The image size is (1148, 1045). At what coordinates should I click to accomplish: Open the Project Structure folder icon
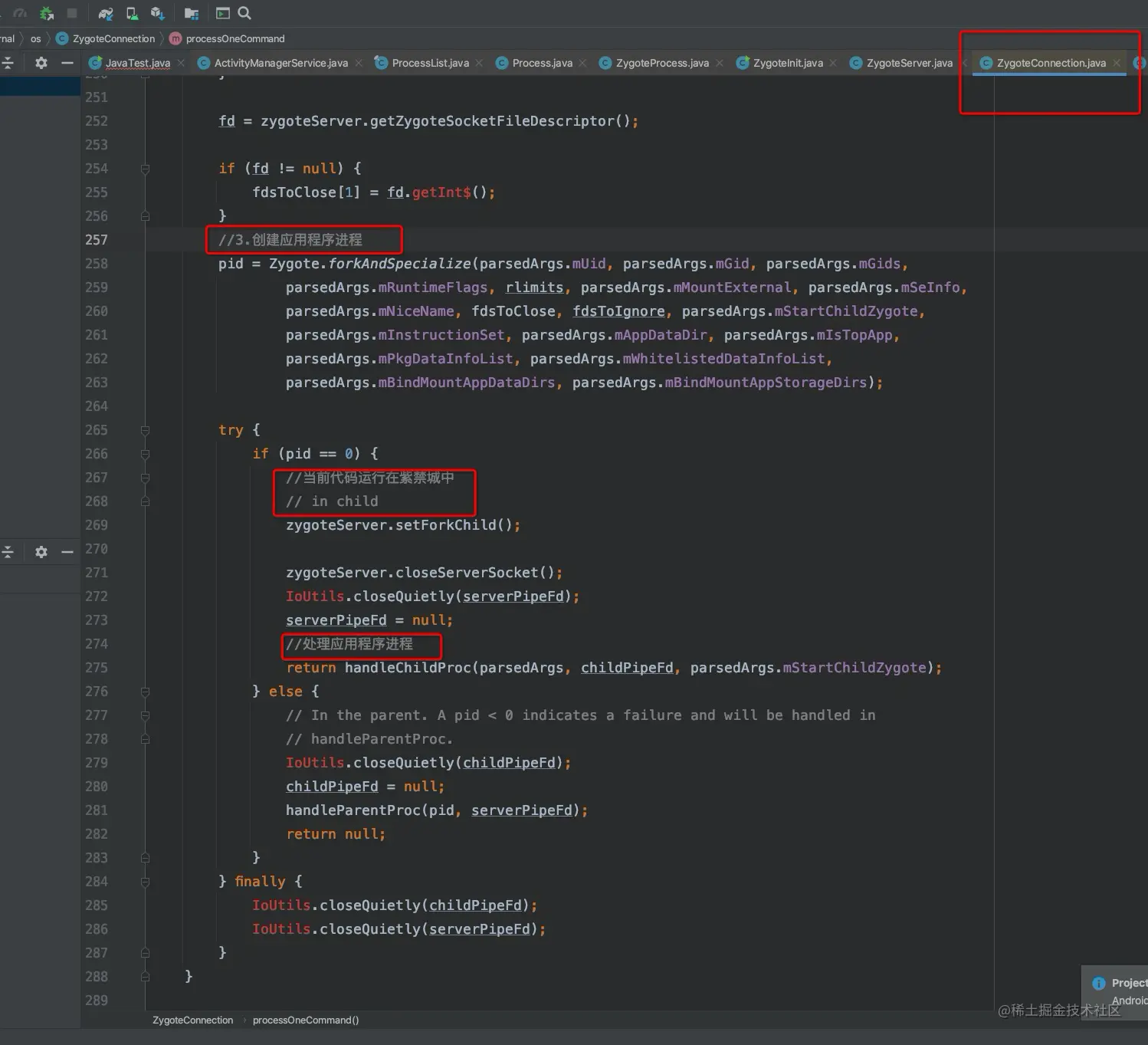tap(192, 13)
